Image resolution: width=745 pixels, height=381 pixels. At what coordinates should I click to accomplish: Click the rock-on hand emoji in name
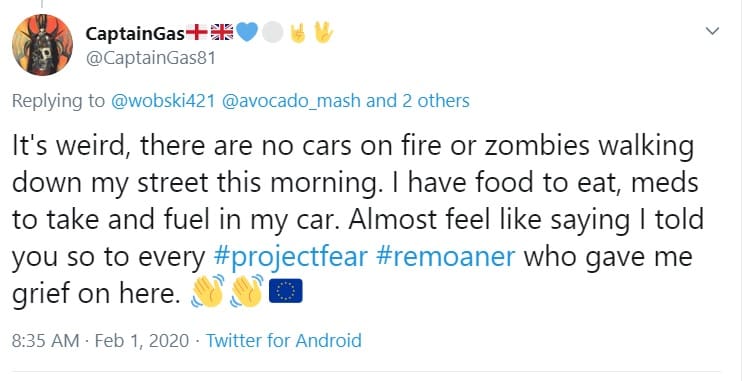(298, 33)
